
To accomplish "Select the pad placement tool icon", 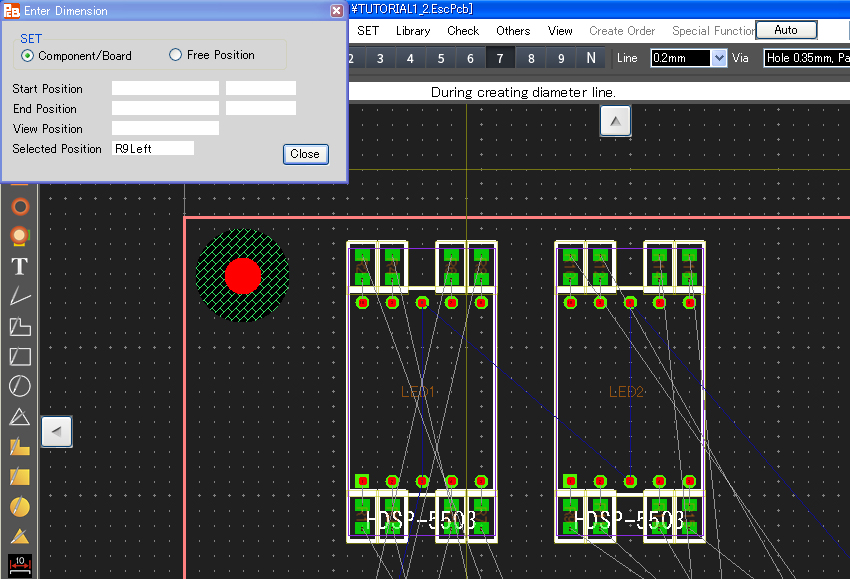I will click(20, 236).
